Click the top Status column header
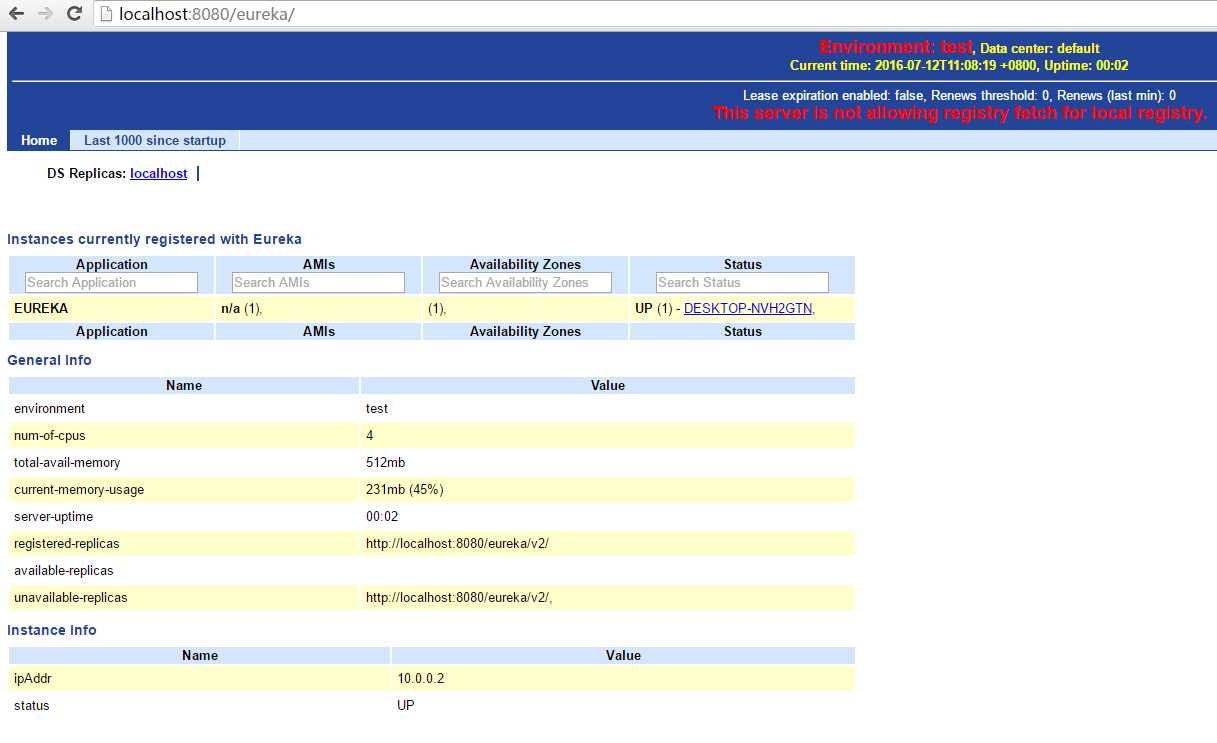The image size is (1217, 743). [x=742, y=264]
